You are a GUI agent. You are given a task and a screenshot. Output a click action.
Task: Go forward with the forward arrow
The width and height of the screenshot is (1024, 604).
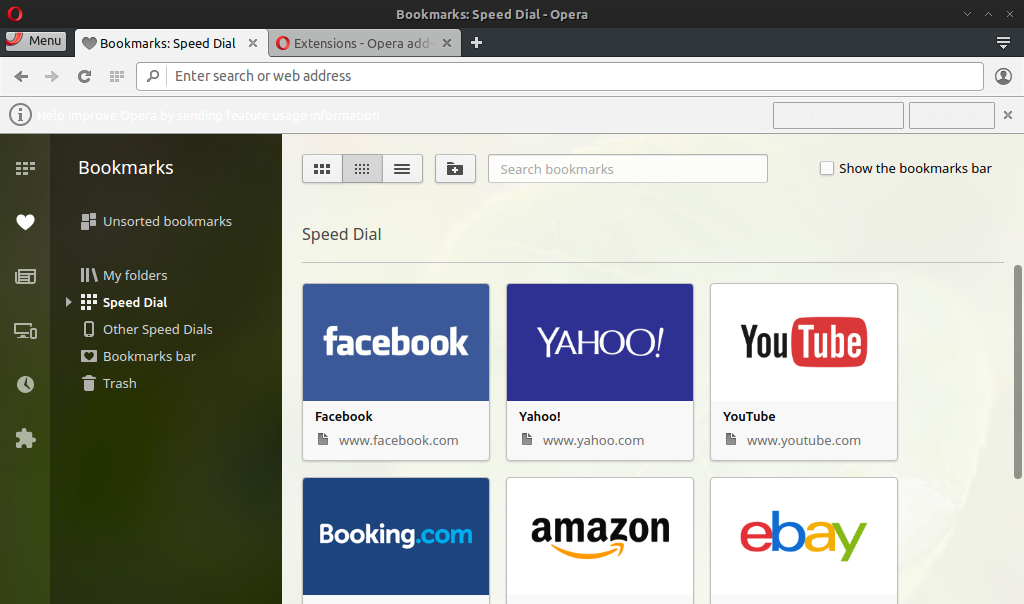point(52,76)
